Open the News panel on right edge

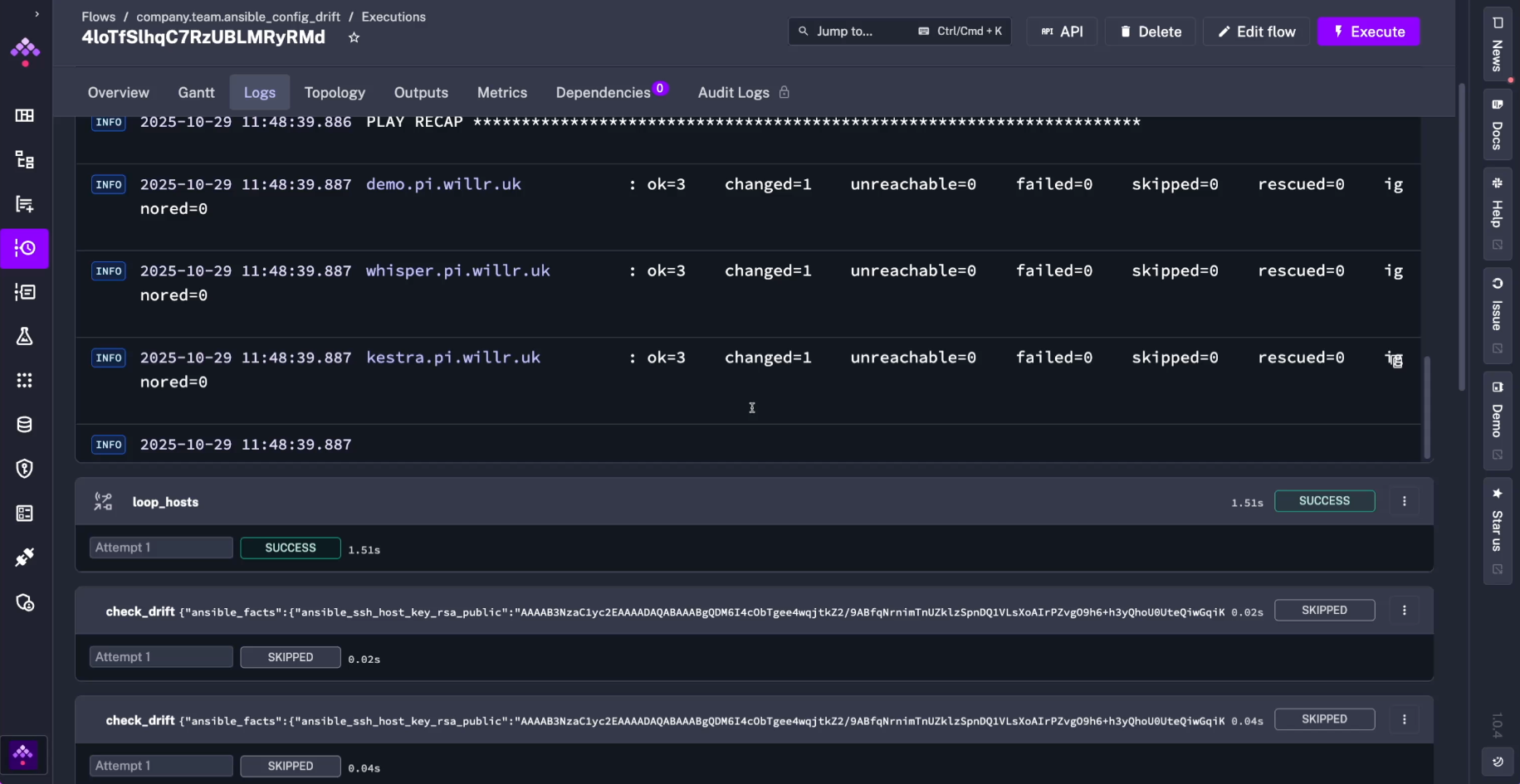[x=1497, y=43]
